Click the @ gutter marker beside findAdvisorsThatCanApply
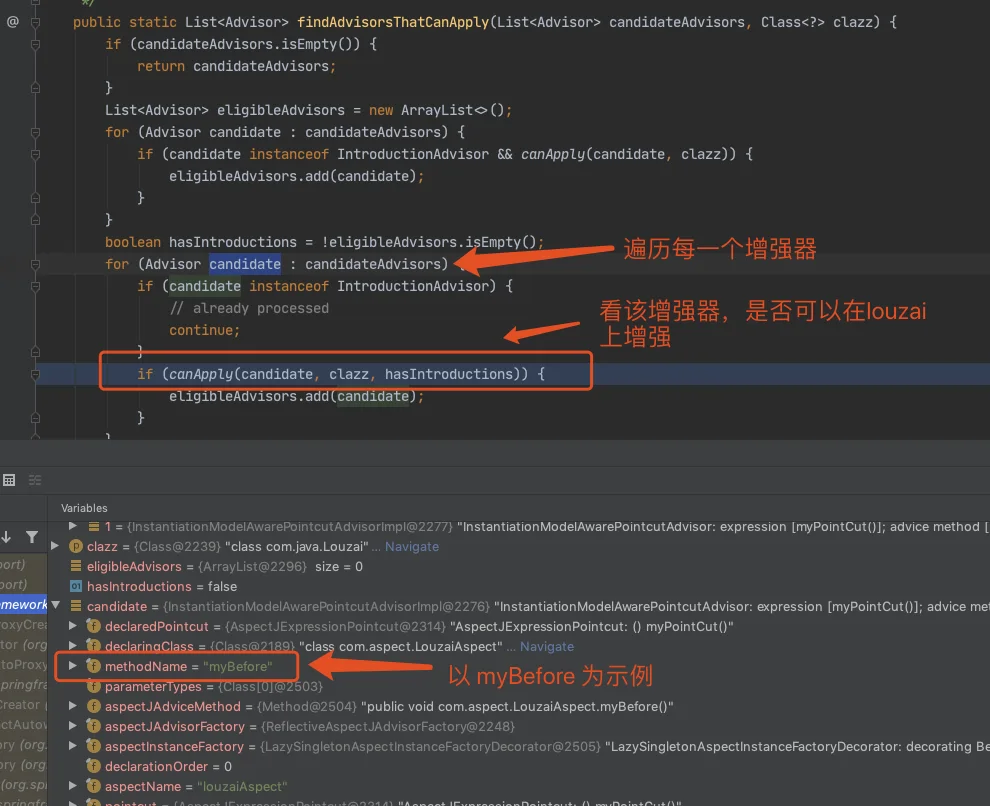Screen dimensions: 990x806 [x=13, y=22]
